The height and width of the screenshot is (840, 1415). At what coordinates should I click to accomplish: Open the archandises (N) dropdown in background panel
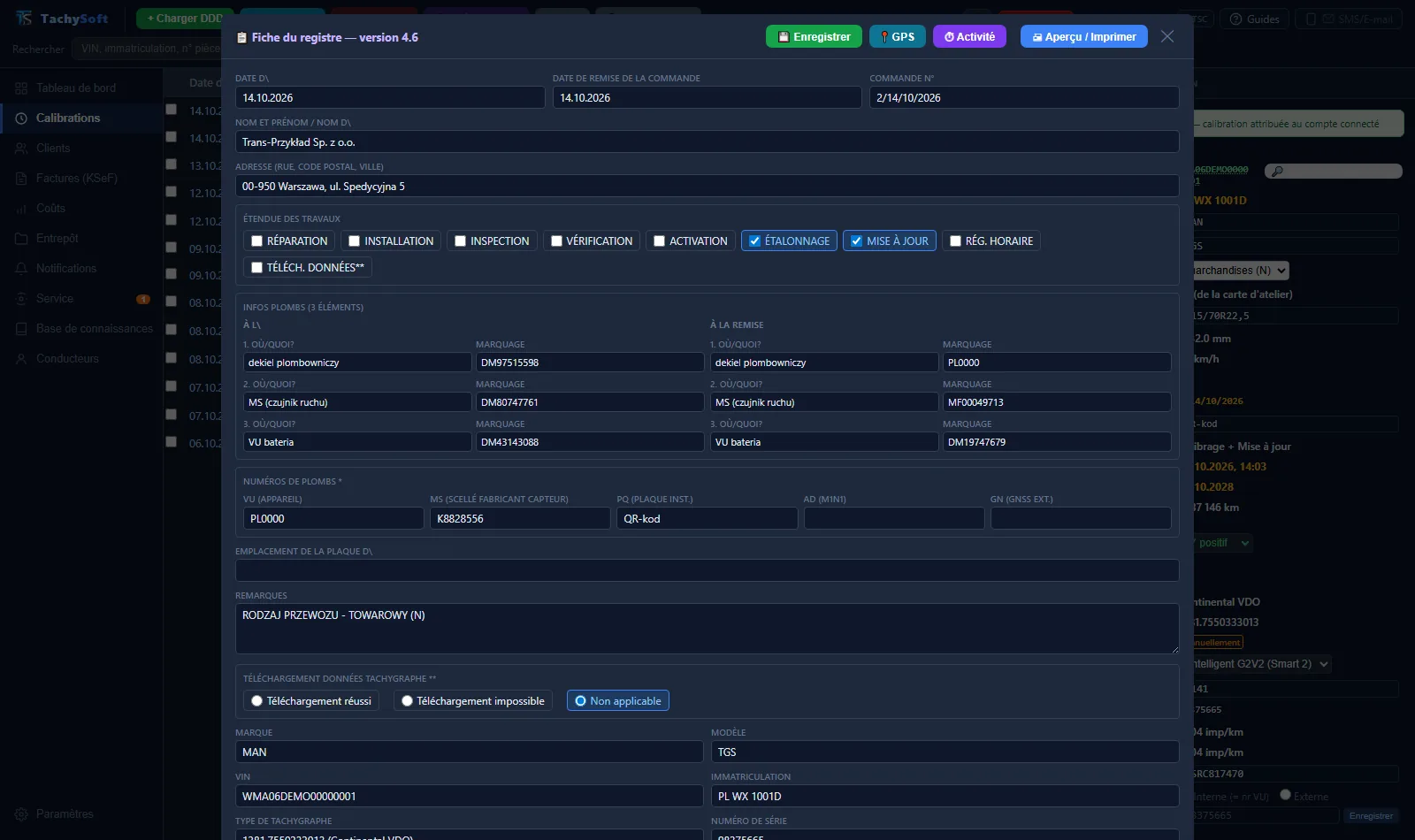click(1240, 271)
